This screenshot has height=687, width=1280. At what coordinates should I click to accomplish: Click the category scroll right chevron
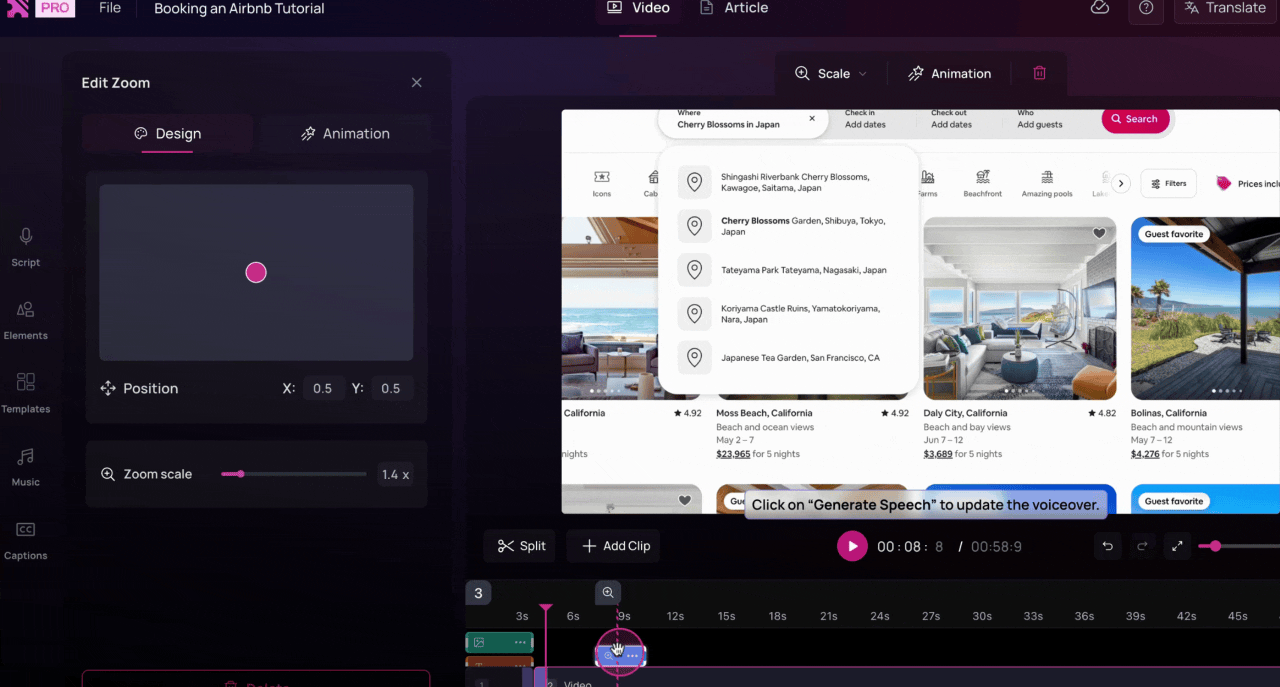(1121, 184)
